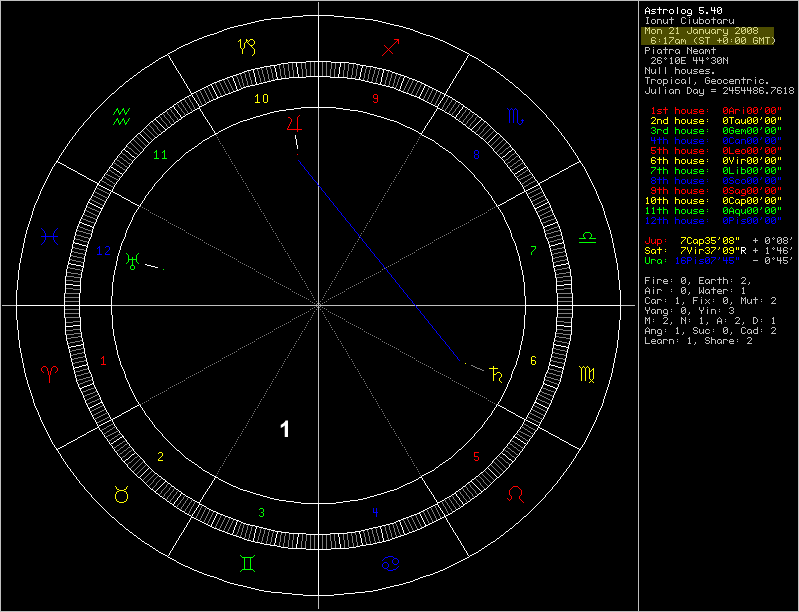Select the Sagittarius arrow symbol
Screen dimensions: 799x612
tap(392, 46)
